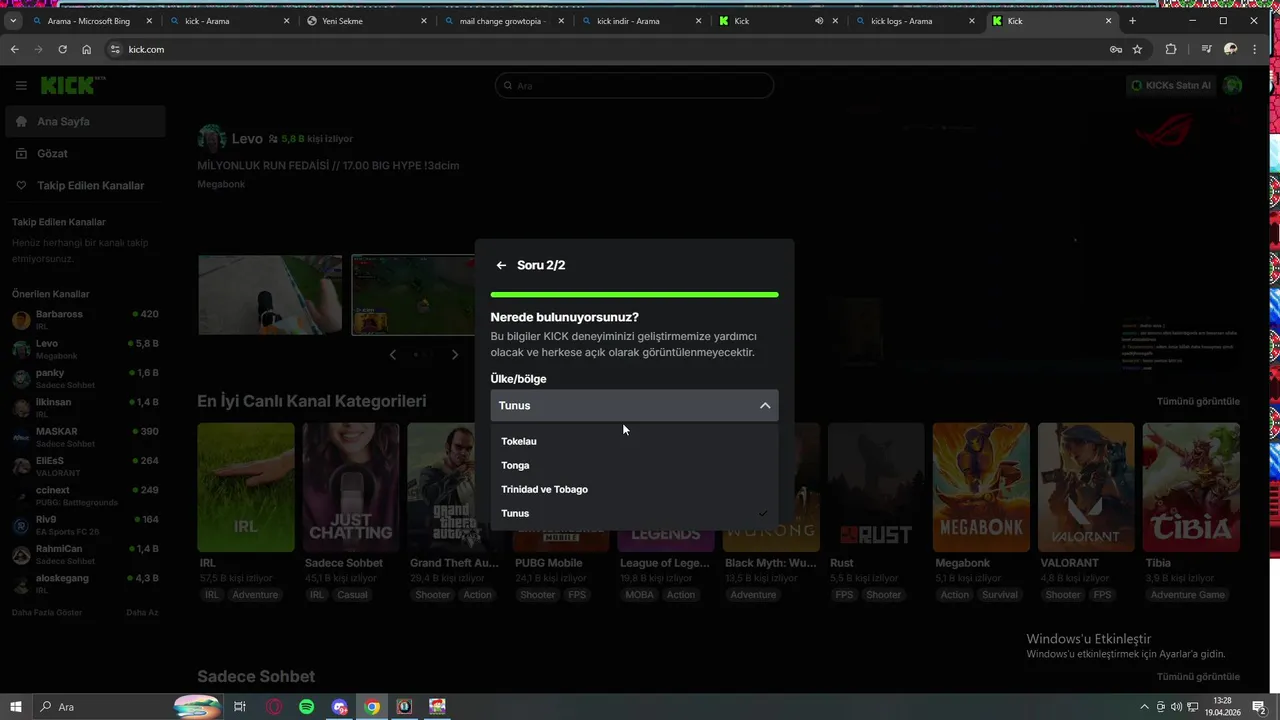Open the recommended channel RahmiCan

85,554
